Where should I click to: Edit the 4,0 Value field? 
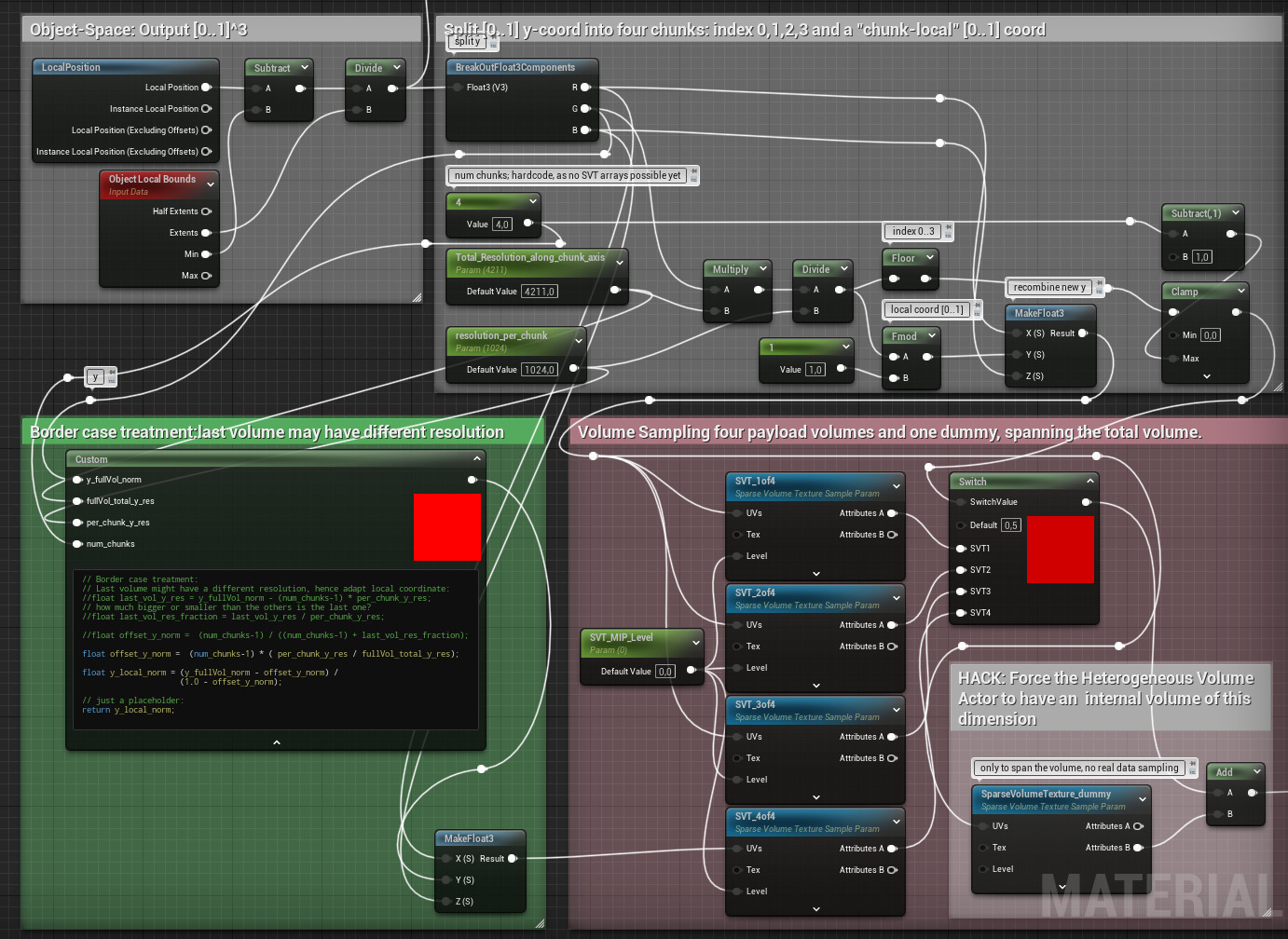coord(501,225)
